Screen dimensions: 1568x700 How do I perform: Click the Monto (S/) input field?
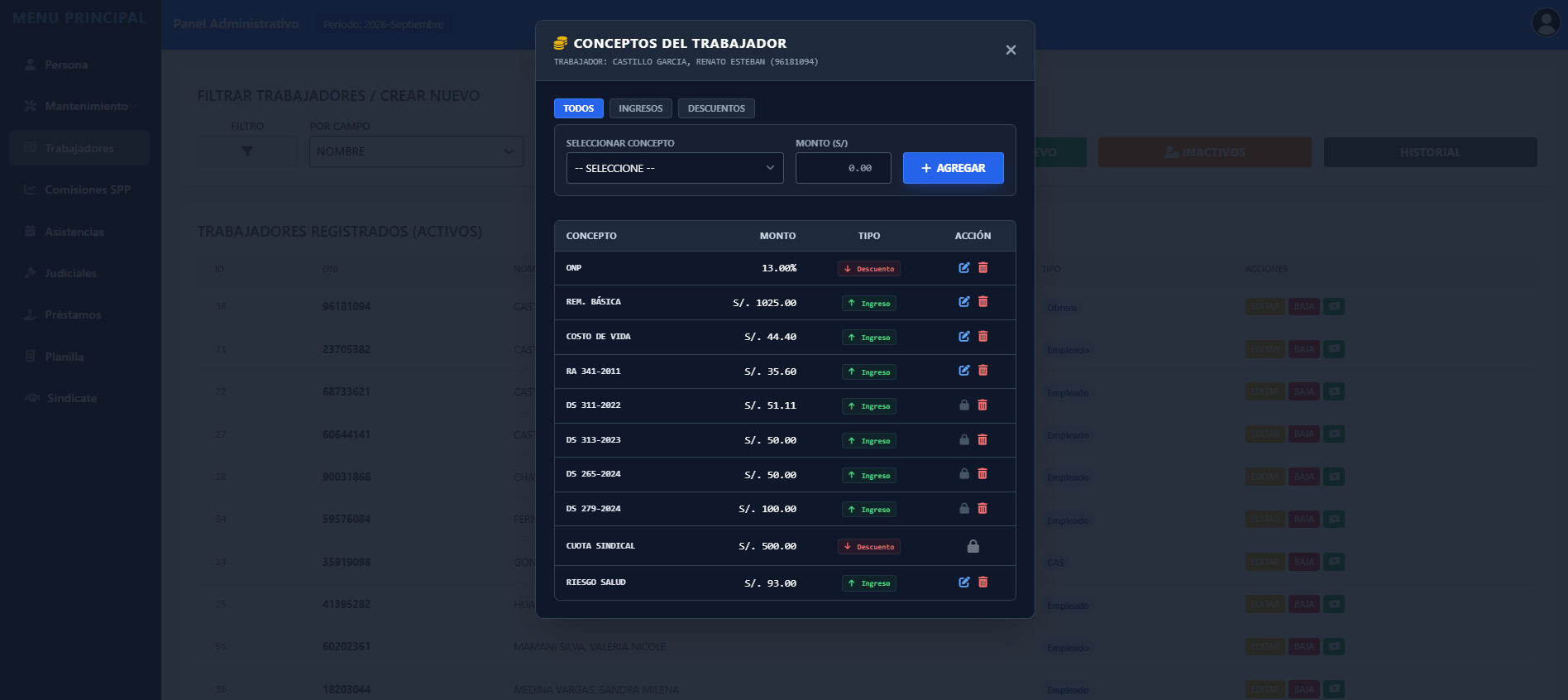click(x=844, y=168)
